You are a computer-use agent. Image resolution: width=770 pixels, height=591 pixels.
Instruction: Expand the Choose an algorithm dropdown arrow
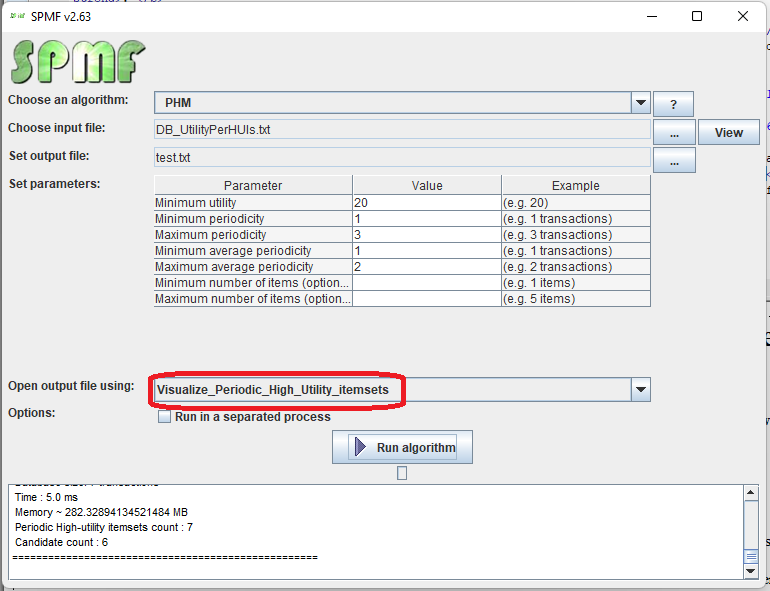click(640, 103)
